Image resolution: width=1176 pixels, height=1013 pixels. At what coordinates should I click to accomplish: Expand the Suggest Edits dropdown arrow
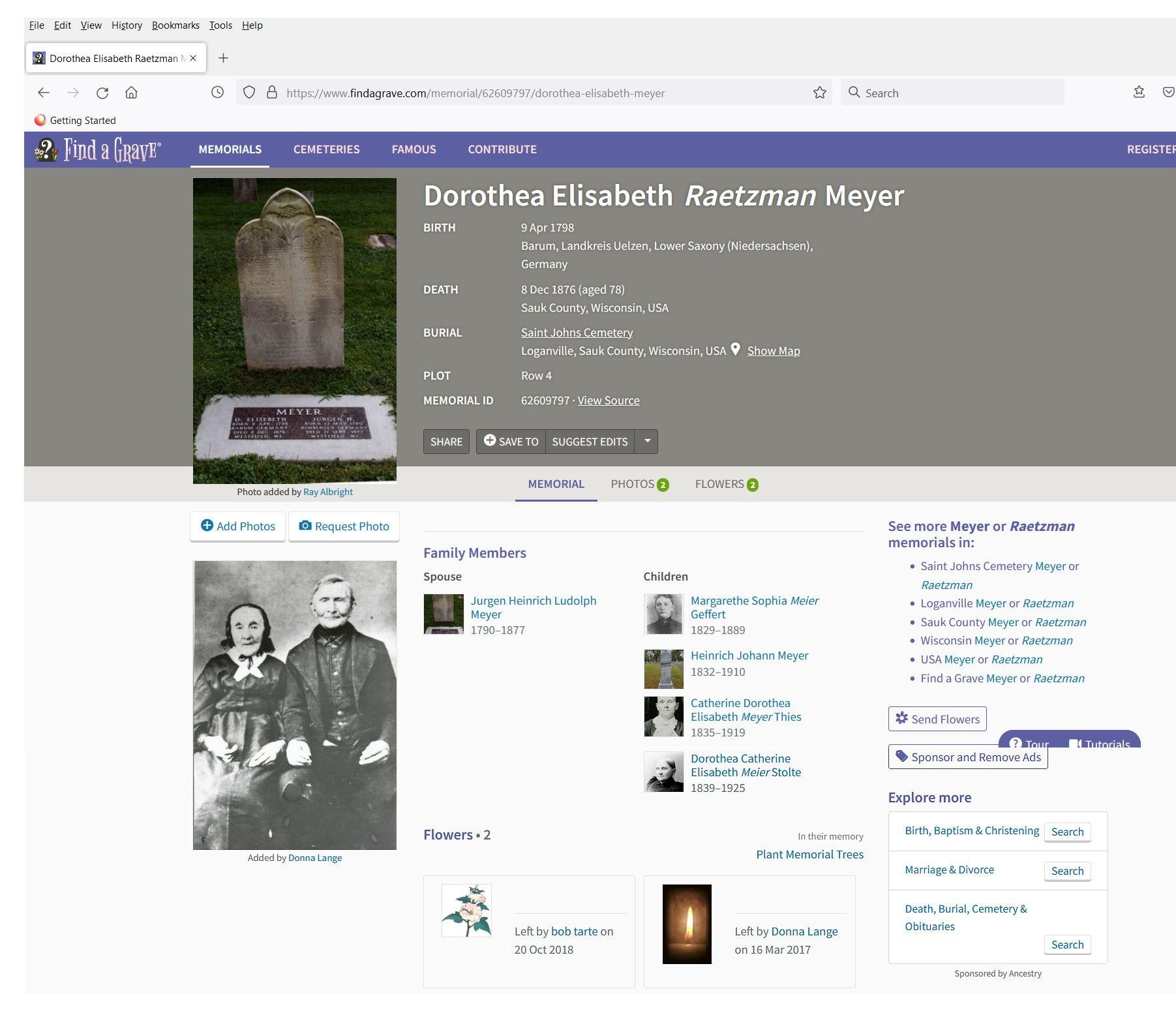[x=647, y=442]
